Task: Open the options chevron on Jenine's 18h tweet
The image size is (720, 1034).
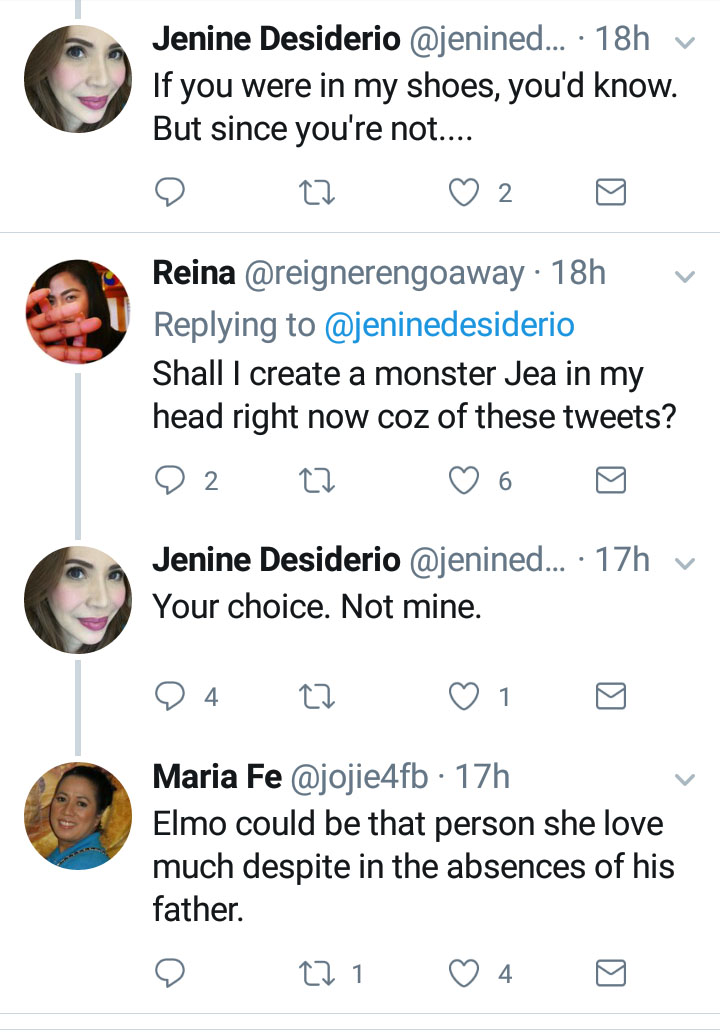Action: [686, 43]
